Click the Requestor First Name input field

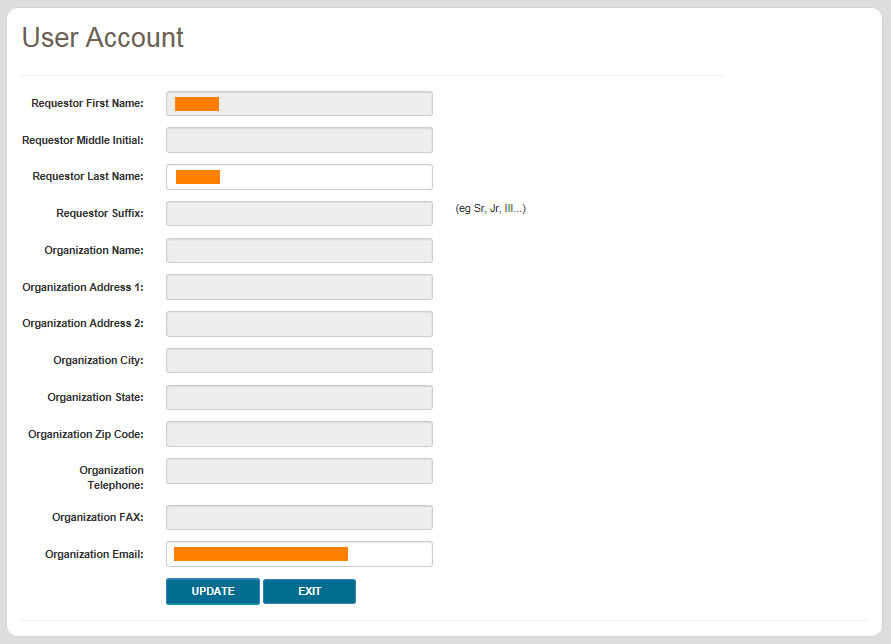[299, 103]
